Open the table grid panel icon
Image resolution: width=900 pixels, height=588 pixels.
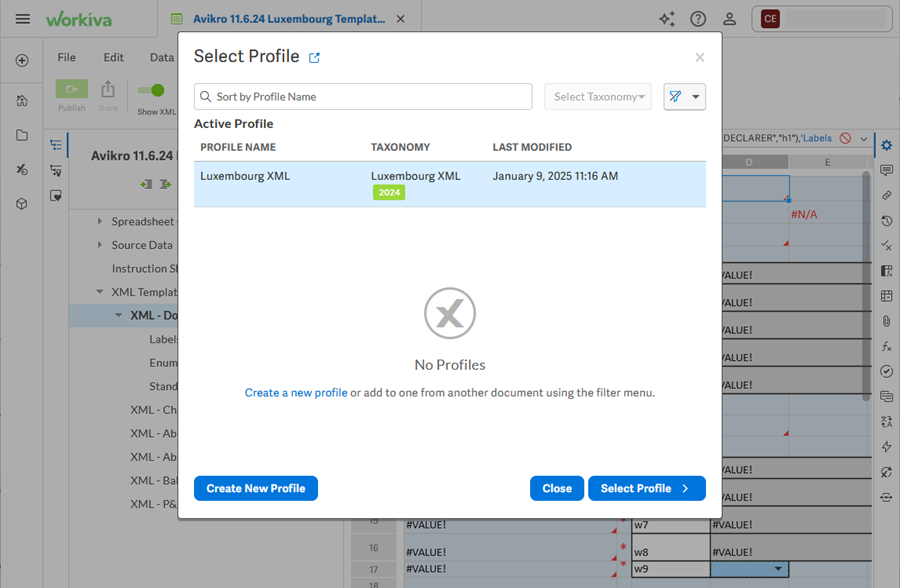[x=887, y=296]
